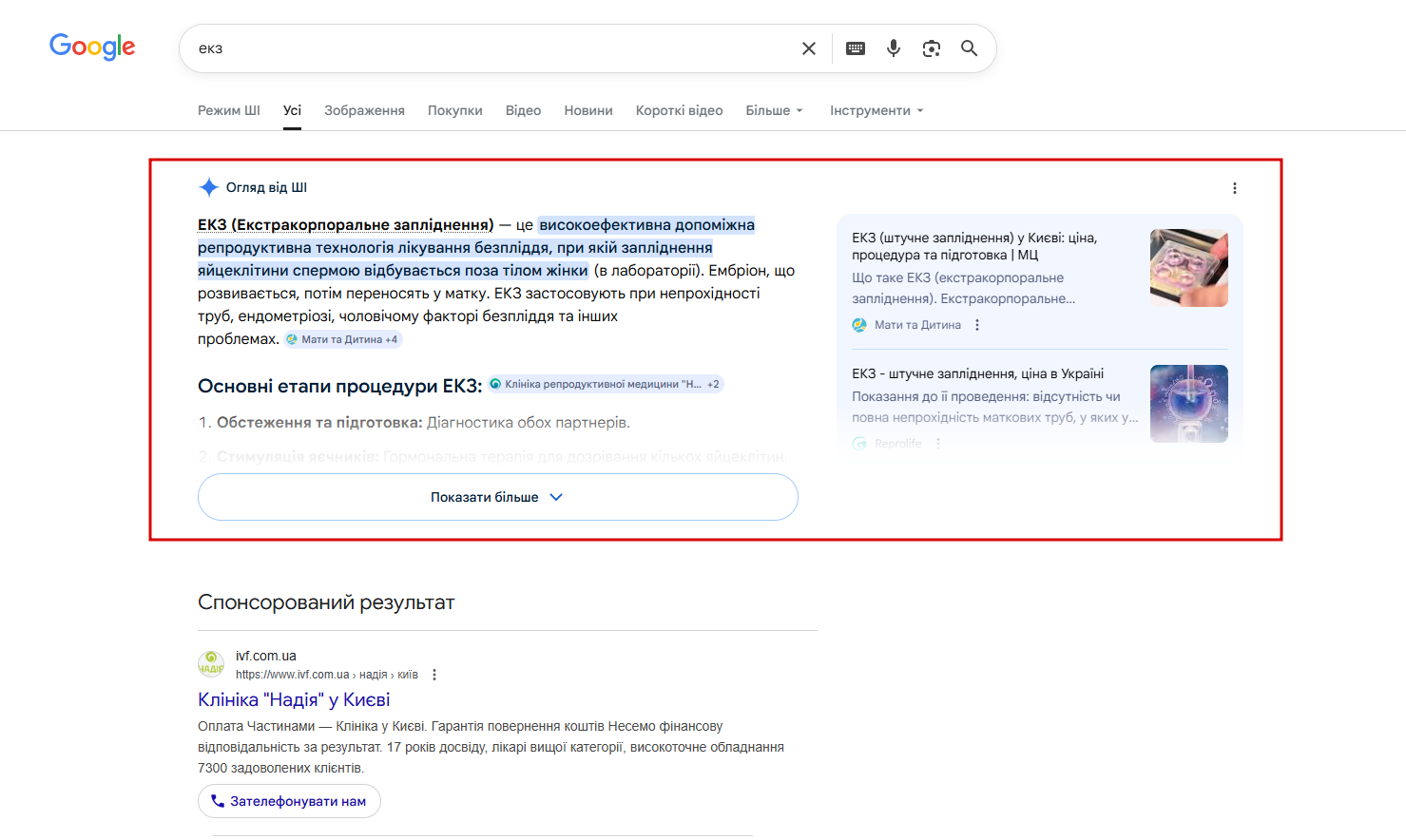Go to Google homepage via logo
Image resolution: width=1406 pixels, height=840 pixels.
[92, 47]
